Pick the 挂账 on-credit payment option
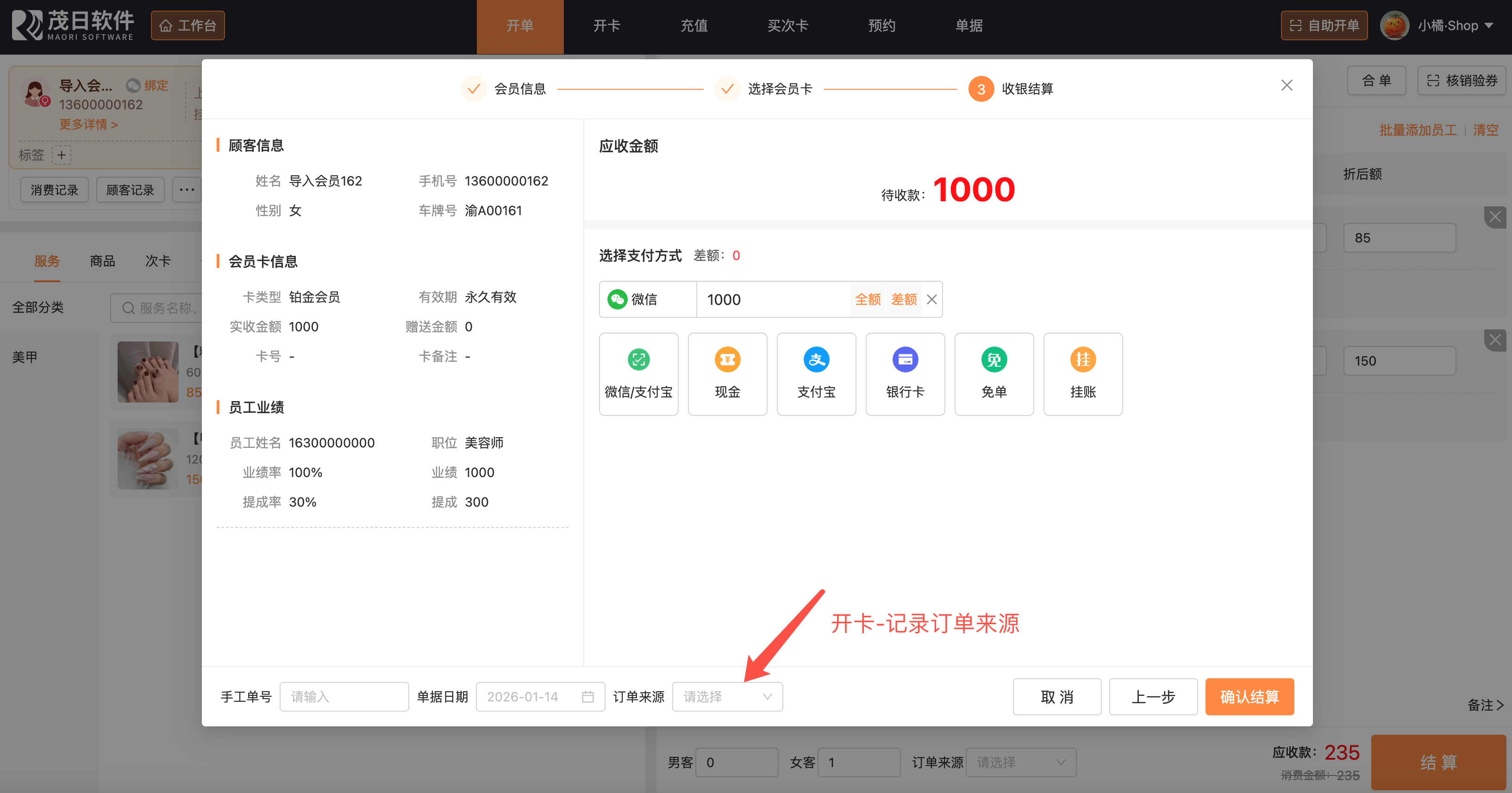 pyautogui.click(x=1082, y=374)
